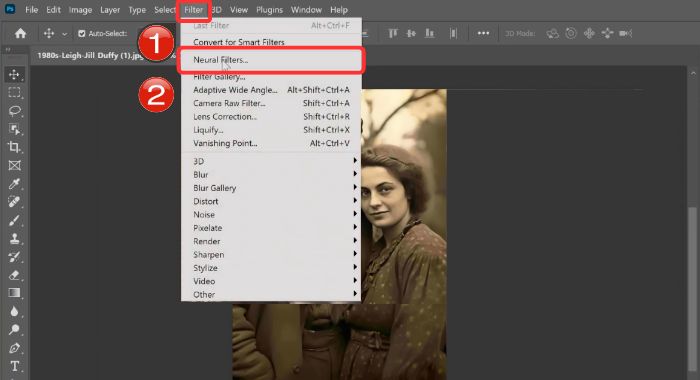Expand the Stylize submenu
The image size is (700, 380).
271,268
